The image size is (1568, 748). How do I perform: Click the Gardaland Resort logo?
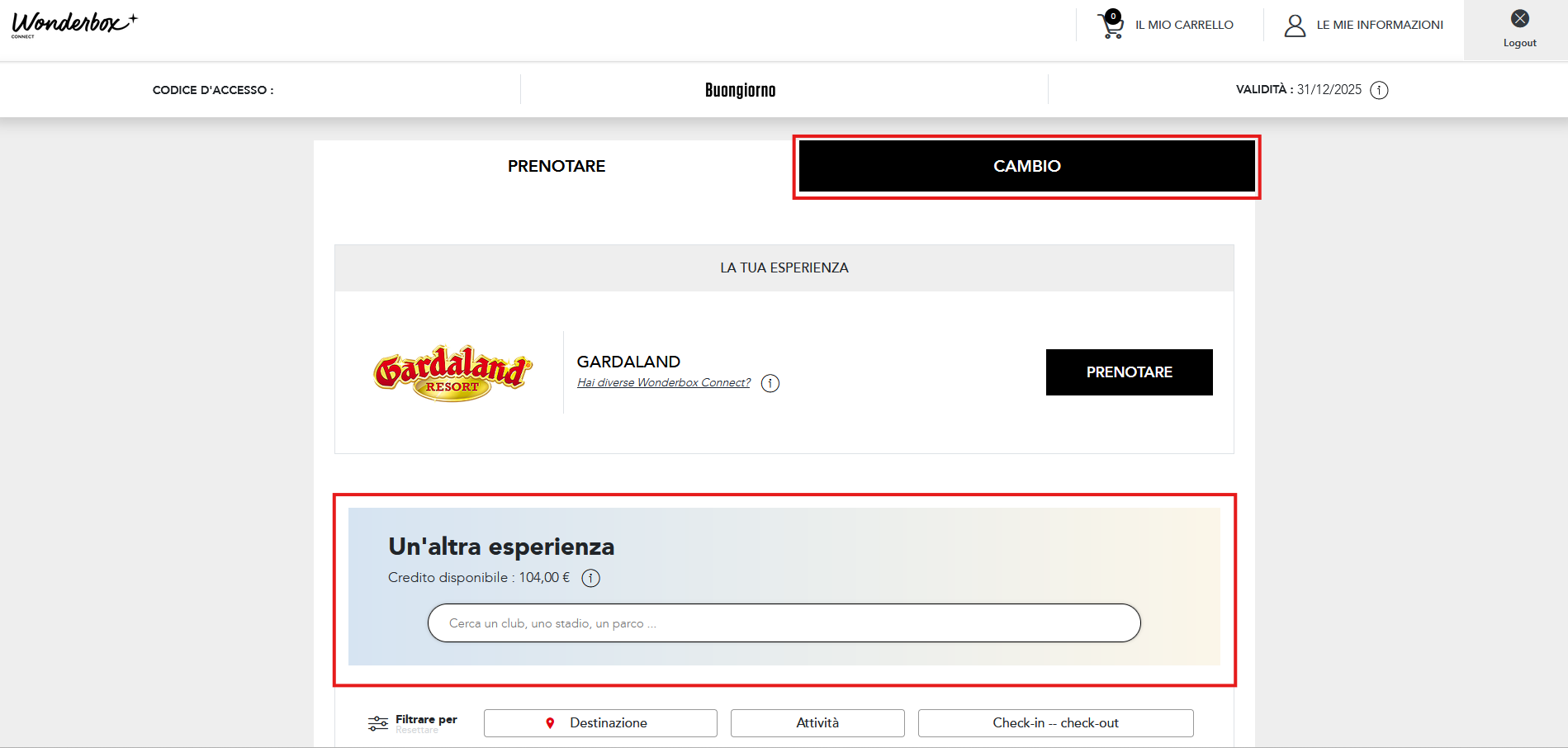(452, 373)
